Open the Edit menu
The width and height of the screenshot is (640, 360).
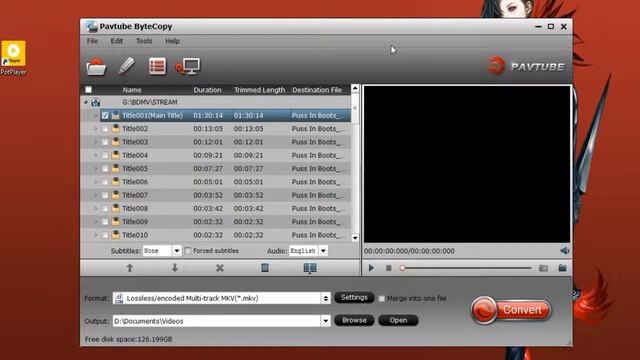116,41
